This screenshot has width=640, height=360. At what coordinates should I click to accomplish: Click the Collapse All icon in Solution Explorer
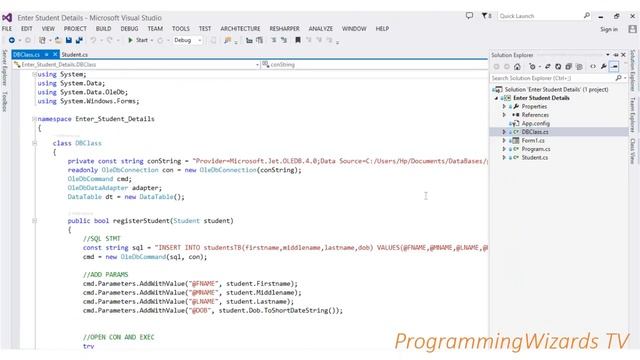tap(568, 67)
